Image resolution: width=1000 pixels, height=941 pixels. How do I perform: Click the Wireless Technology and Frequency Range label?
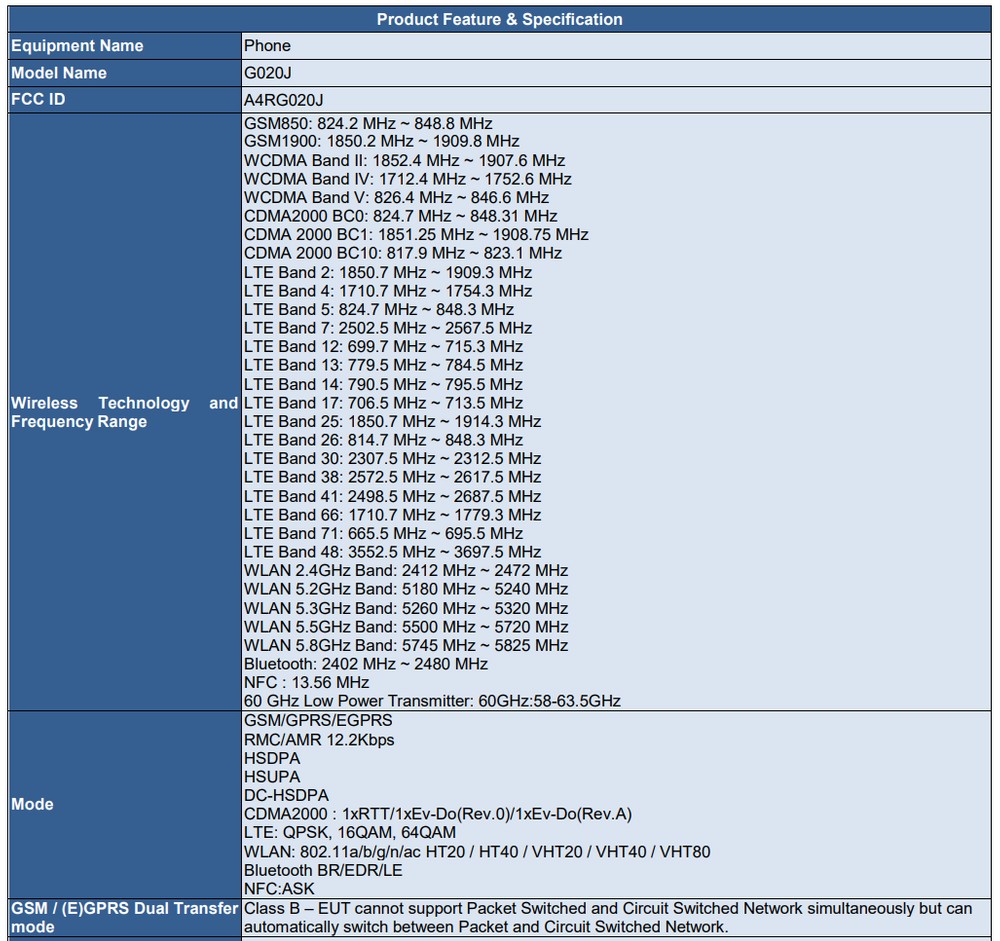(x=124, y=412)
